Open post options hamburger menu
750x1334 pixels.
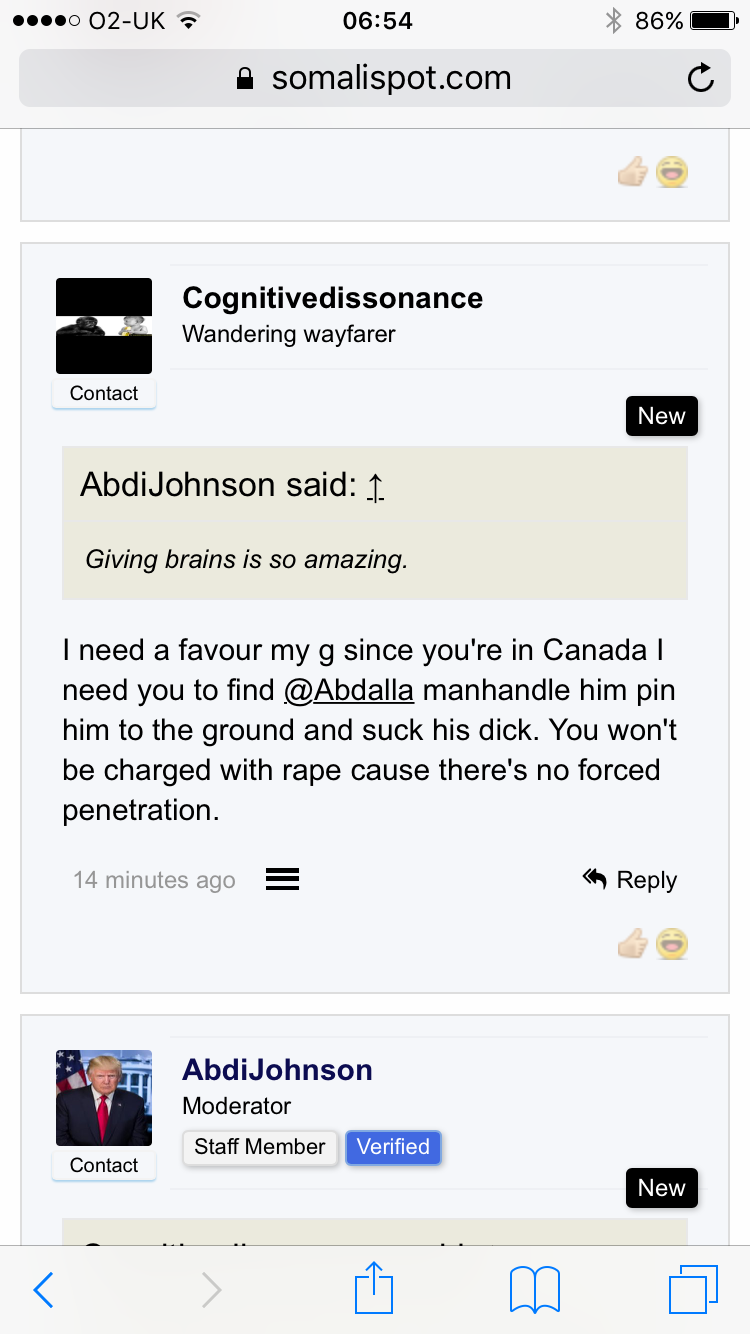click(282, 880)
